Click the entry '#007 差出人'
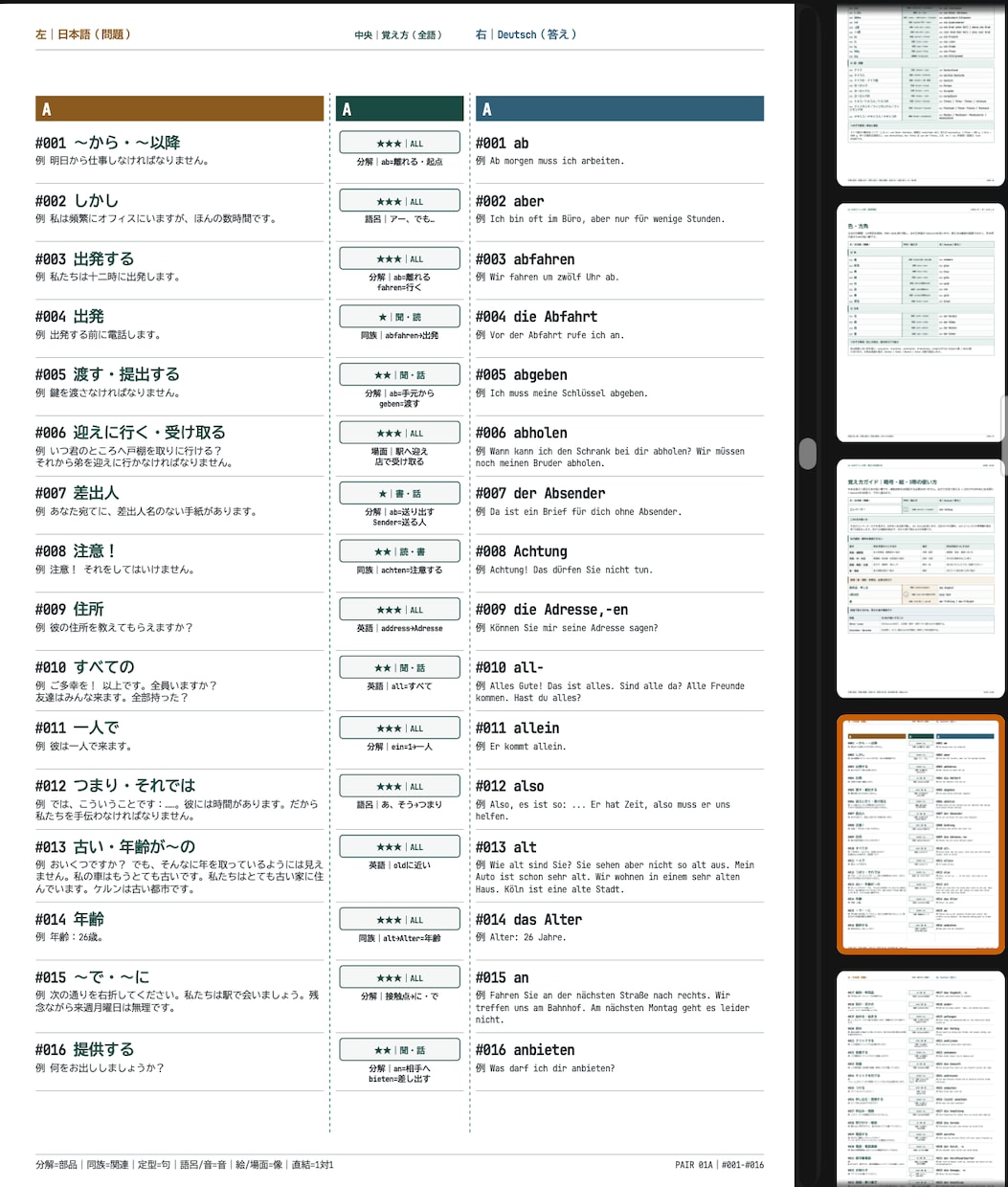 click(77, 493)
